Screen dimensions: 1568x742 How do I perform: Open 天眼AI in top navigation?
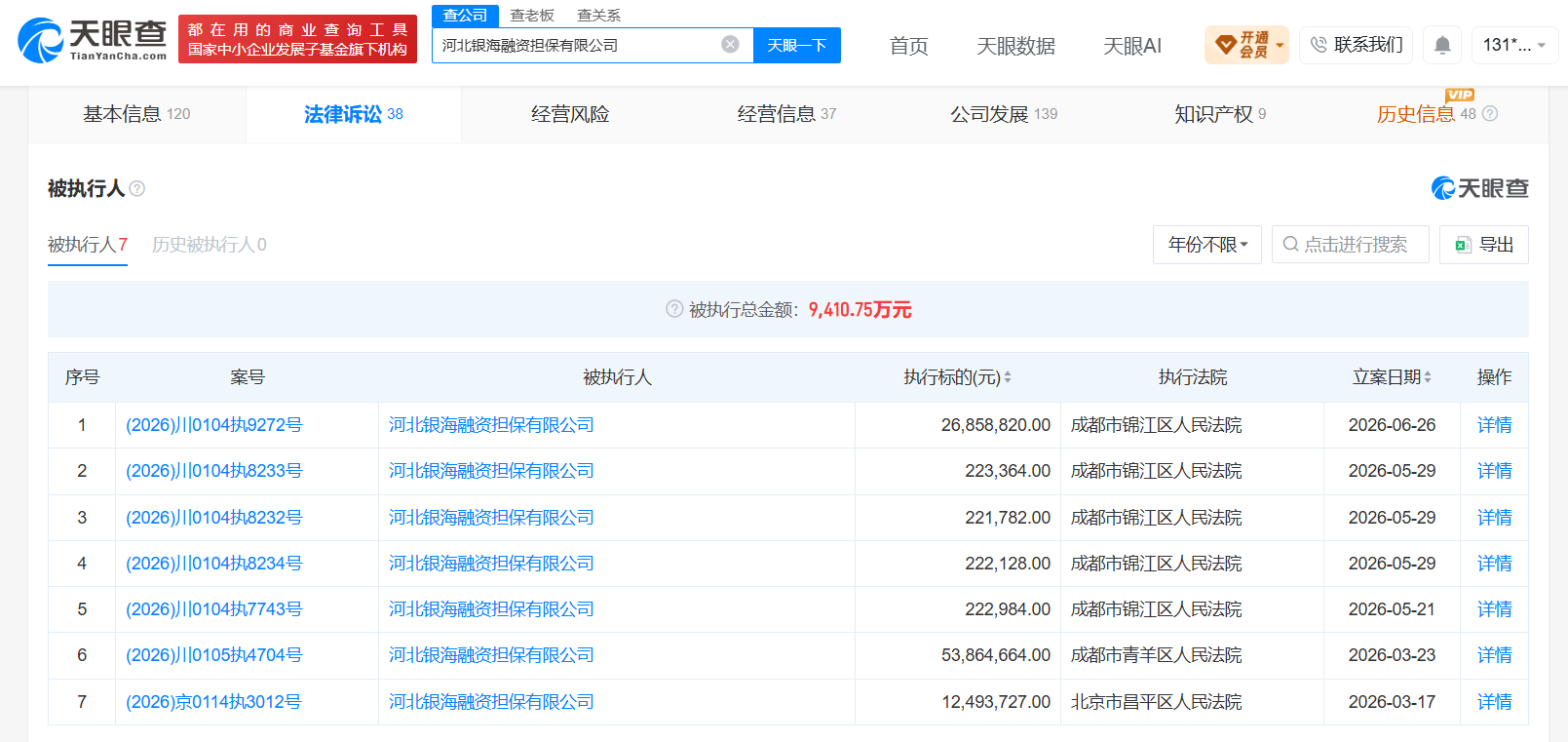click(x=1132, y=46)
